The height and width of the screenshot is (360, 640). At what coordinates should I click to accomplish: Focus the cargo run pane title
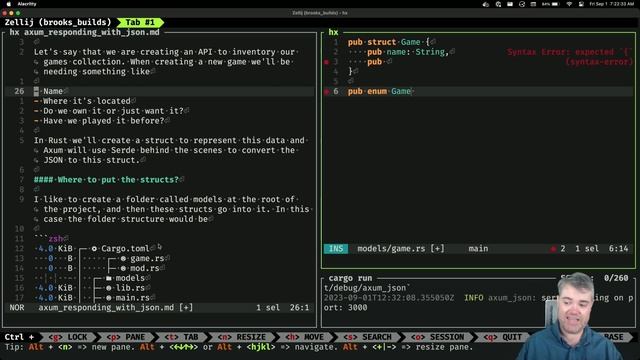coord(350,278)
